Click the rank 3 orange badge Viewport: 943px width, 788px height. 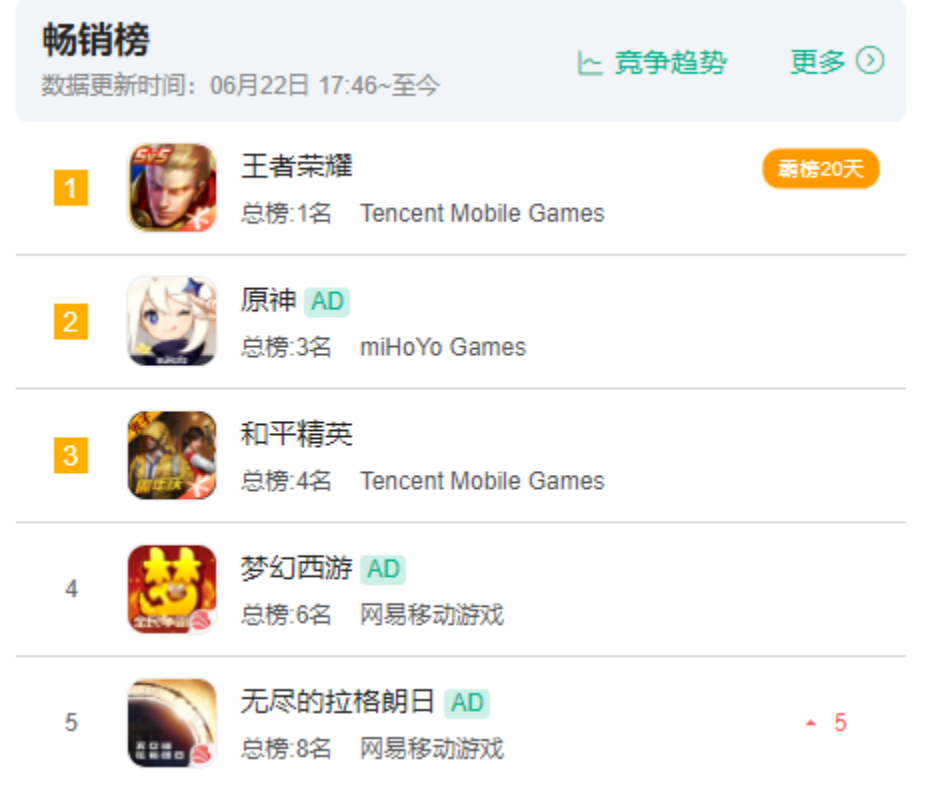(71, 455)
